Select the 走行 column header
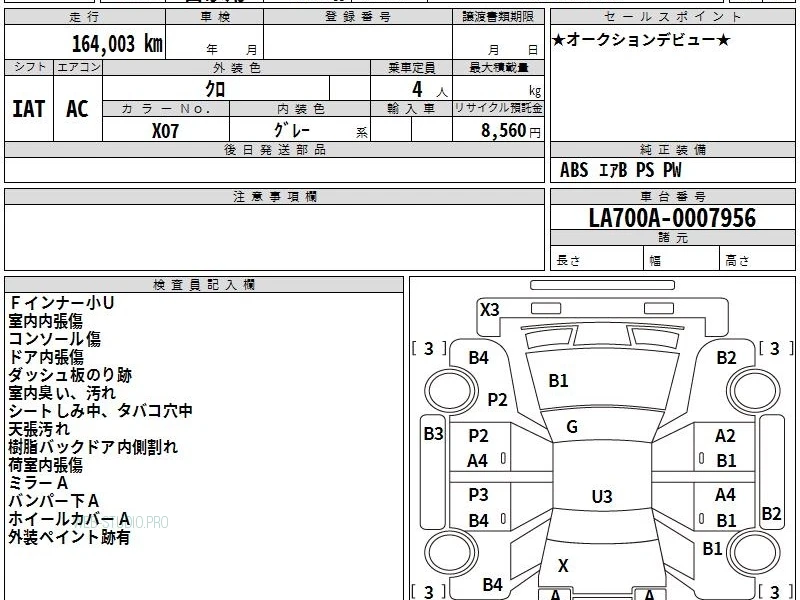This screenshot has width=800, height=600. 85,17
